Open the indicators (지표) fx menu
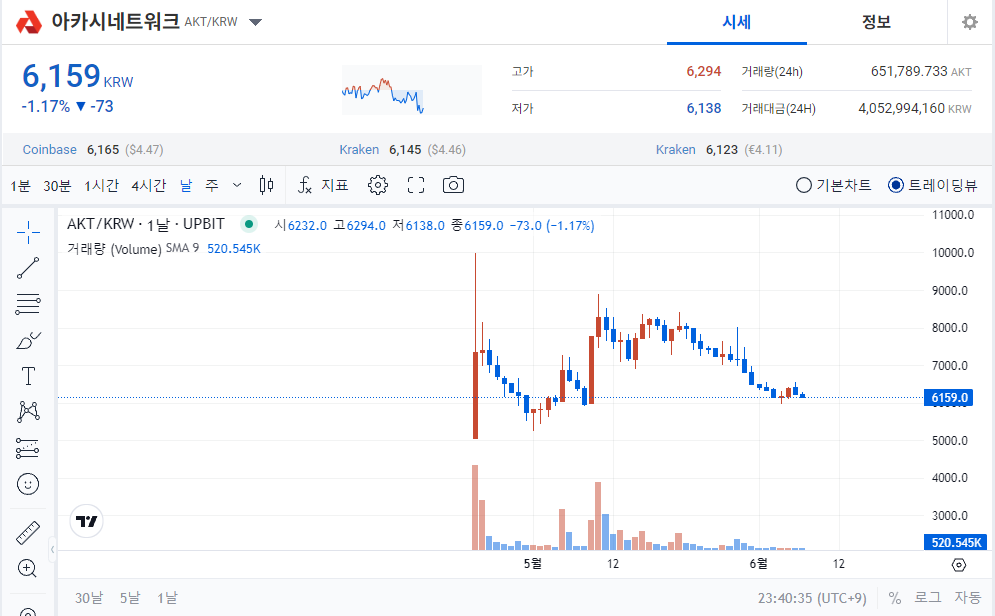 323,185
